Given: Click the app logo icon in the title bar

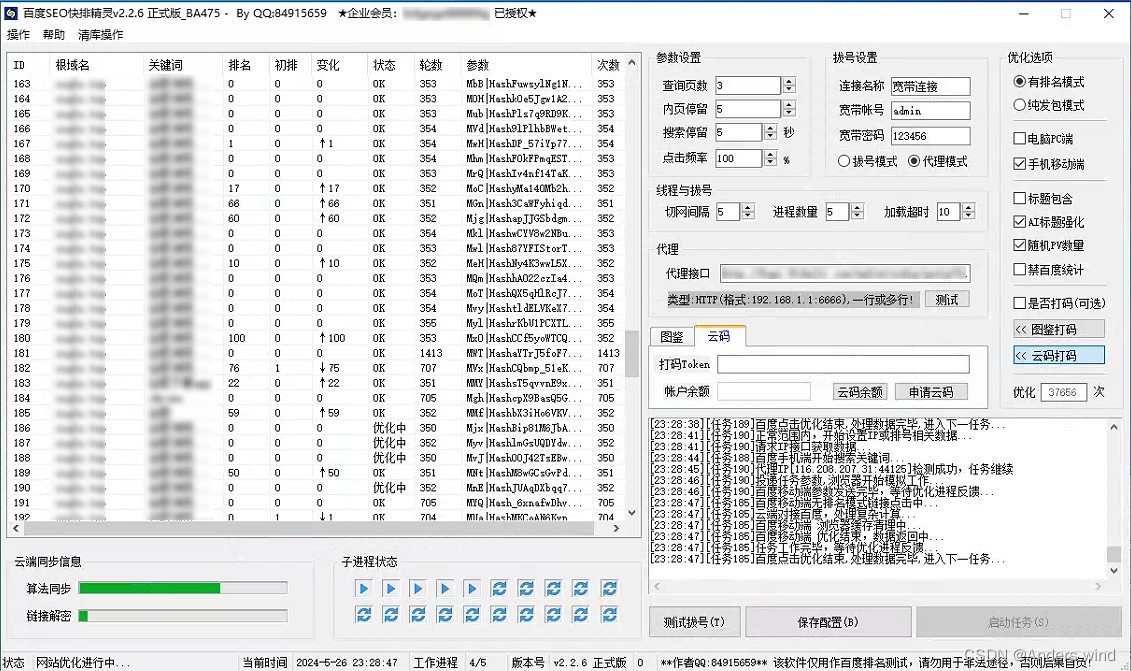Looking at the screenshot, I should pyautogui.click(x=12, y=13).
